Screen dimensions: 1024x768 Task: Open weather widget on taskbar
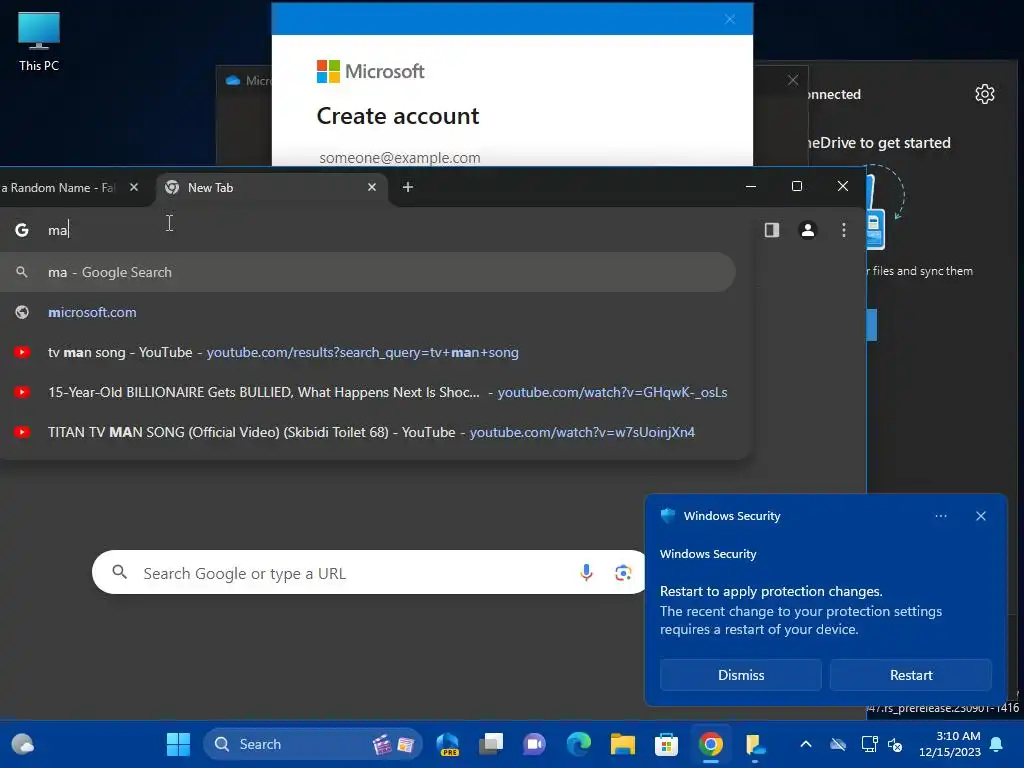[x=23, y=744]
